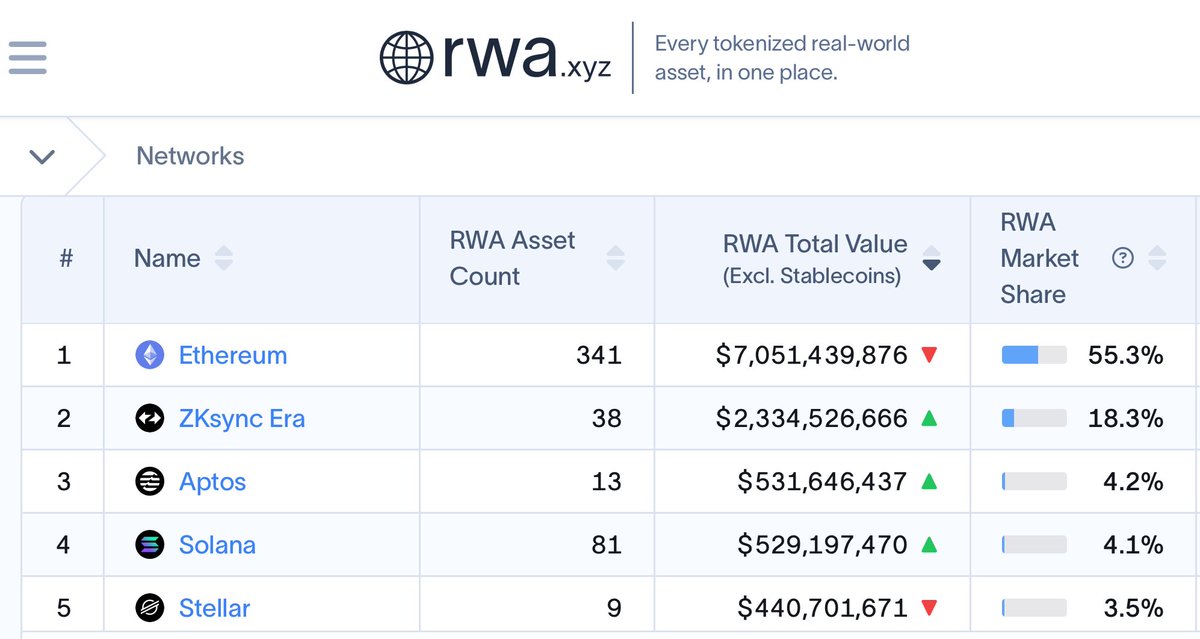Click Aptos's green up trend arrow
Viewport: 1200px width, 639px height.
[929, 481]
